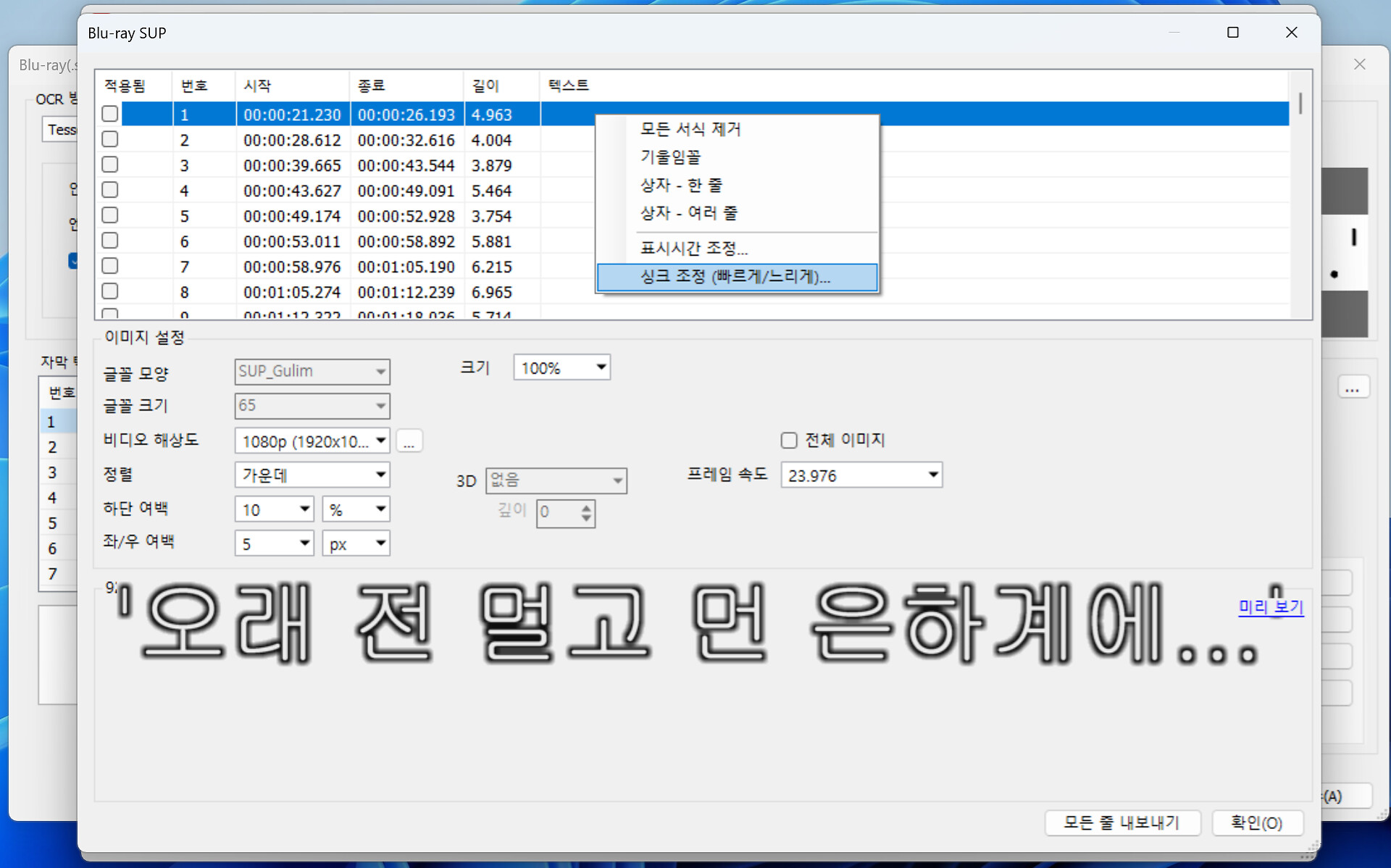Maximize the Blu-ray SUP dialog window
The image size is (1391, 868).
click(x=1232, y=33)
